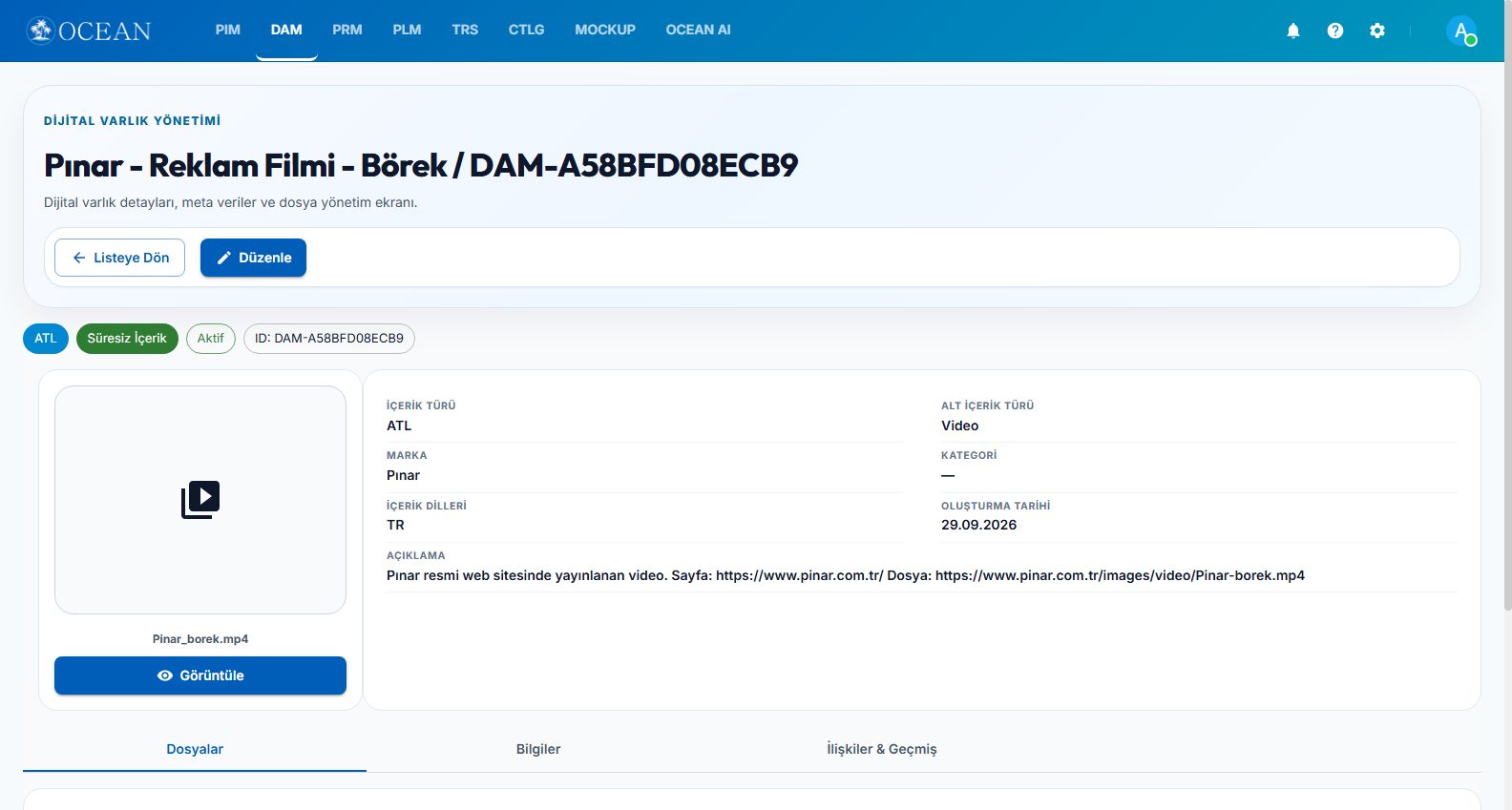Click the DİJİTAL VARLIK YÖNETİMİ heading
This screenshot has height=810, width=1512.
[132, 121]
